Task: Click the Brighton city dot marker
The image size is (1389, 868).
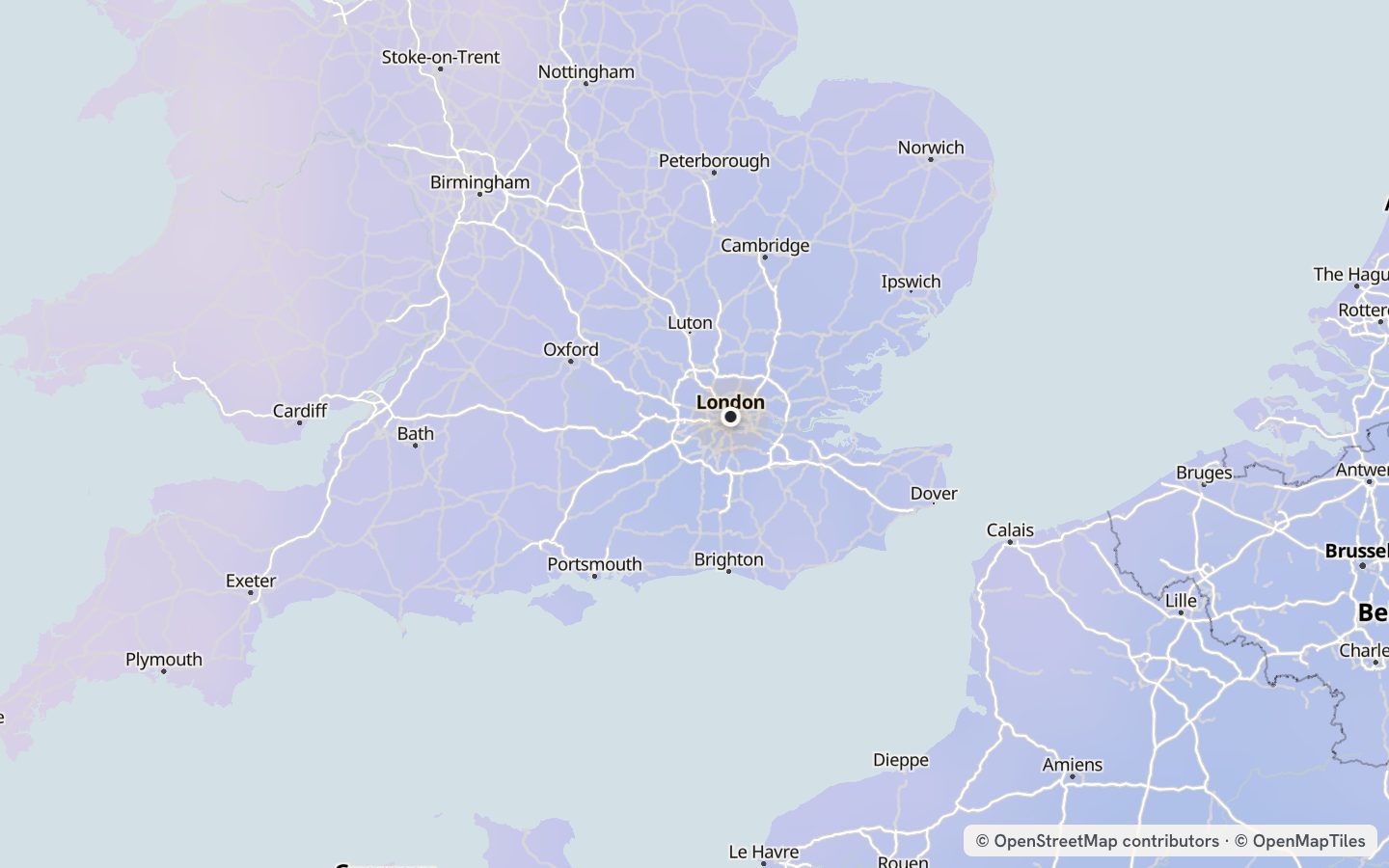Action: 728,572
